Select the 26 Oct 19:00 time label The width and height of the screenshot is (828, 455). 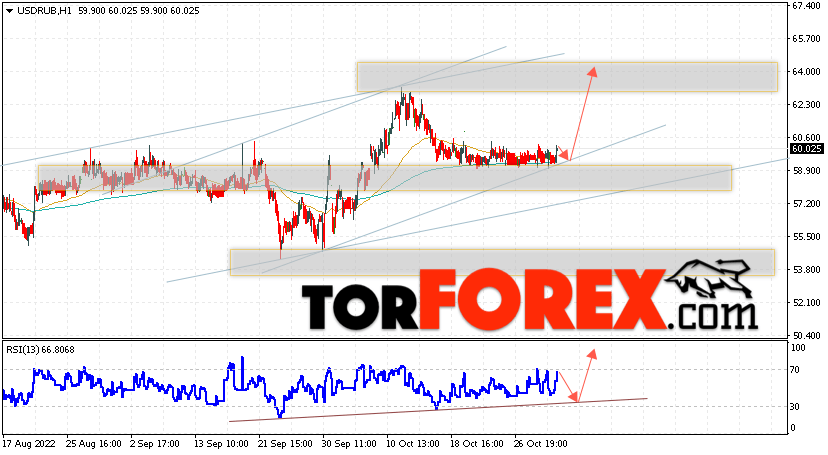pos(541,444)
